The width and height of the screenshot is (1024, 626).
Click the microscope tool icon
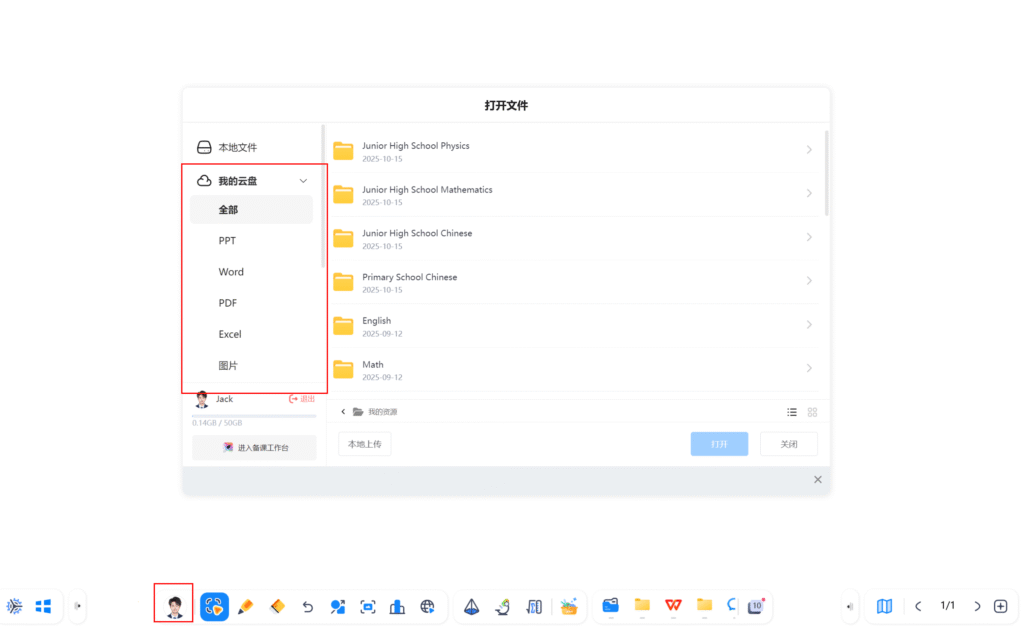(x=503, y=606)
